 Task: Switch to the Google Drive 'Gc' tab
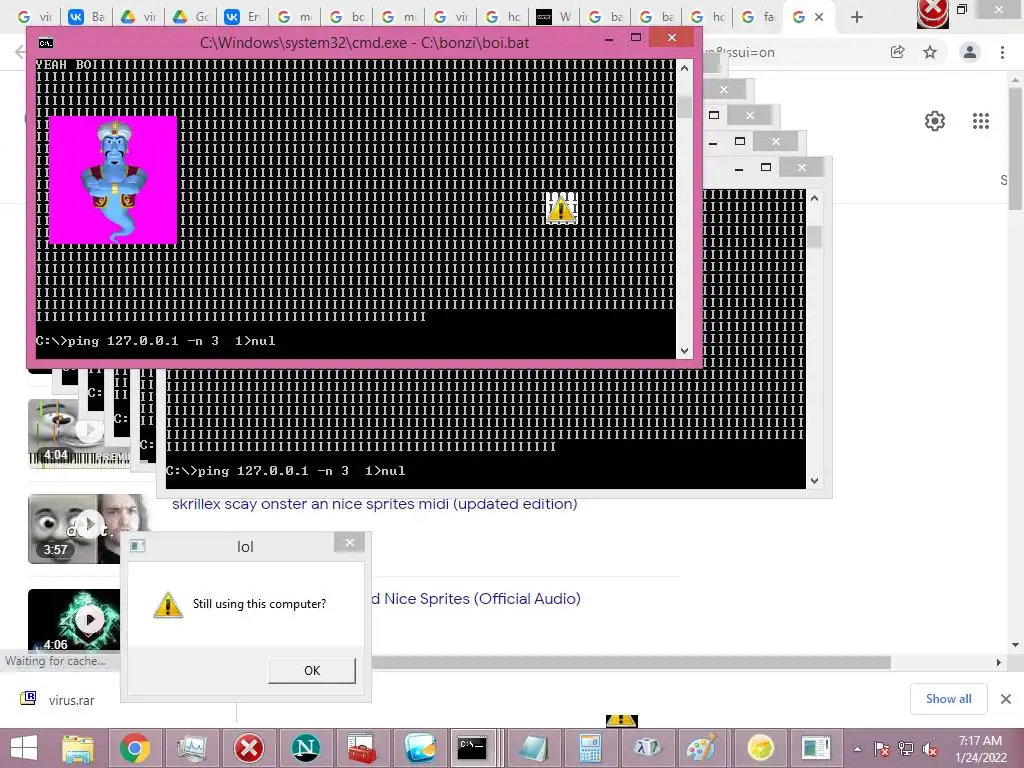coord(191,17)
